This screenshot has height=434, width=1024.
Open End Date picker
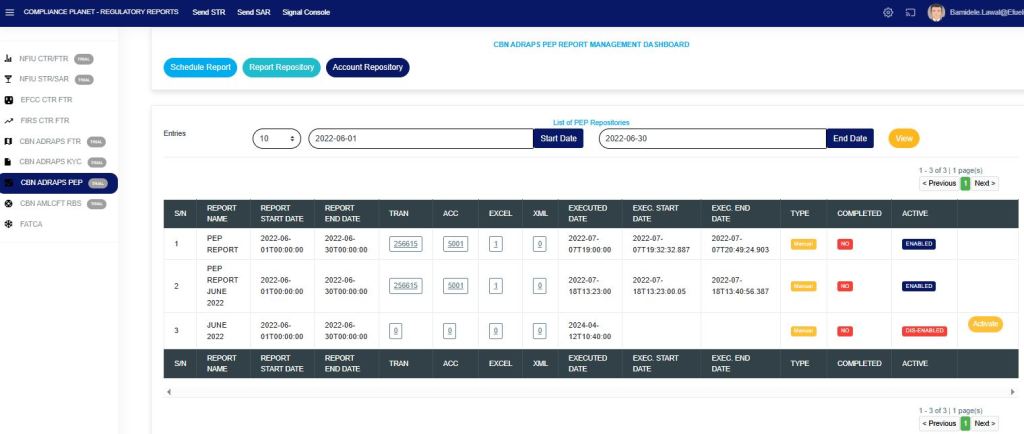[849, 139]
